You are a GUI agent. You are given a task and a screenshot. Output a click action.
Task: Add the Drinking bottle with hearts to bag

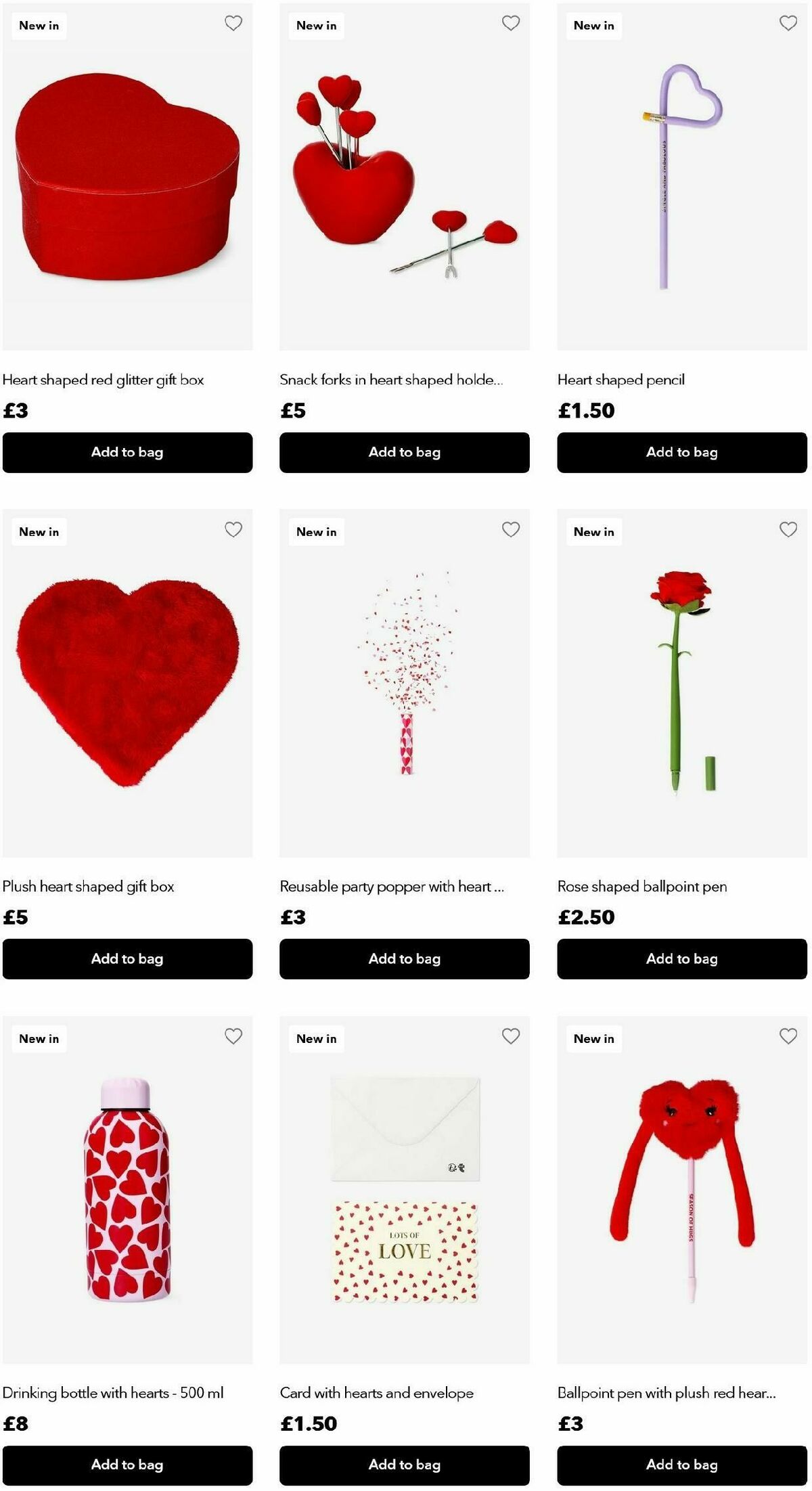127,1465
